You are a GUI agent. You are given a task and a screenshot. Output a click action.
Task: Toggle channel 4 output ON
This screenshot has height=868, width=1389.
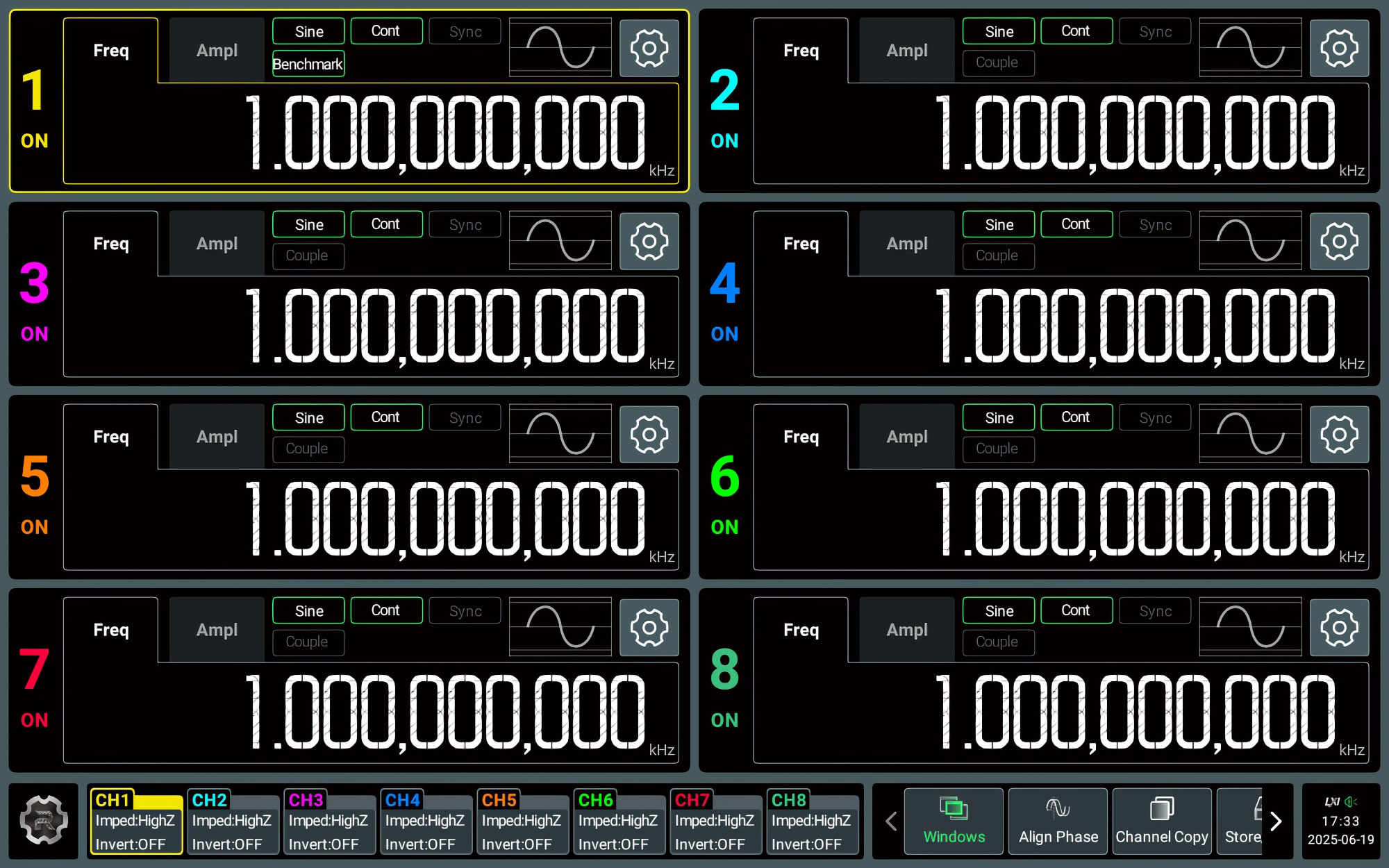click(x=724, y=334)
